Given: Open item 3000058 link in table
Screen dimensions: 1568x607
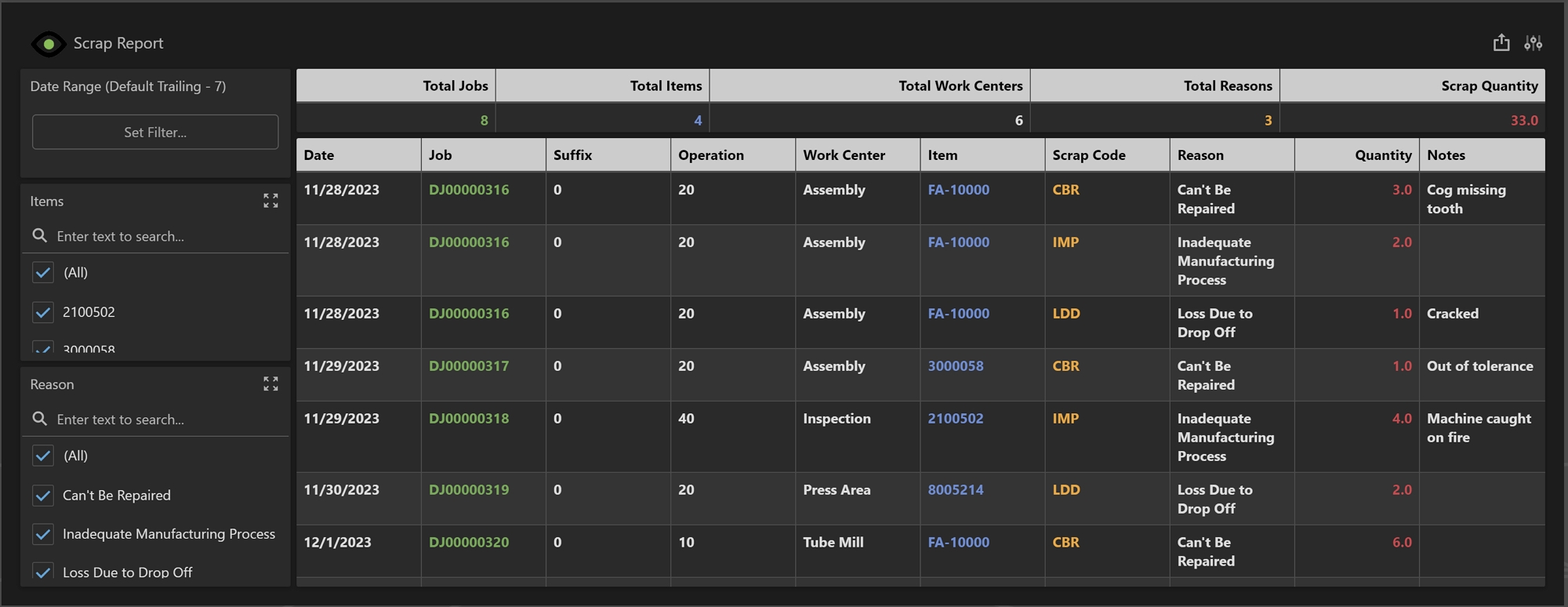Looking at the screenshot, I should click(x=956, y=366).
